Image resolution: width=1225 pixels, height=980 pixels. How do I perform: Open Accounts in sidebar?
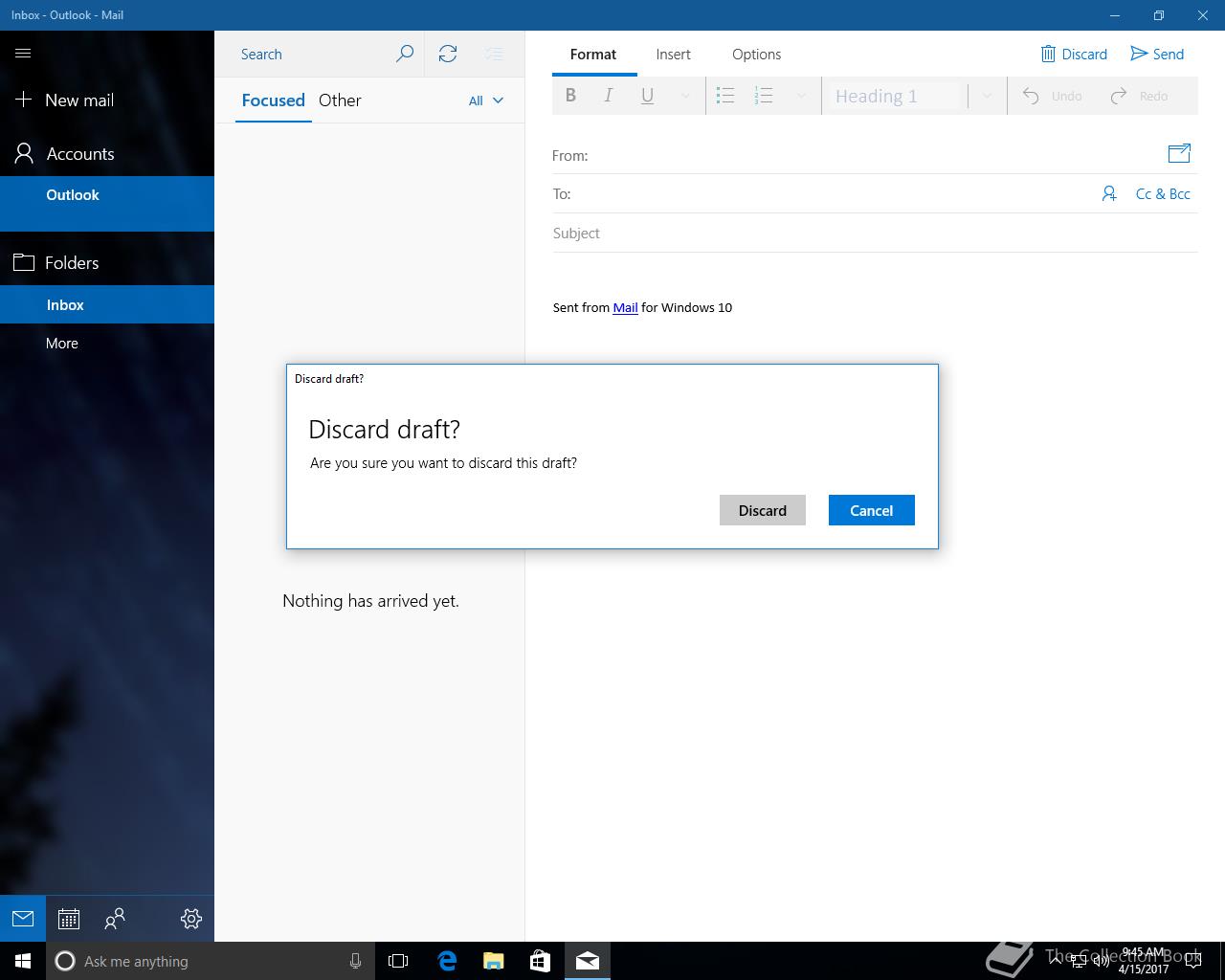tap(107, 153)
